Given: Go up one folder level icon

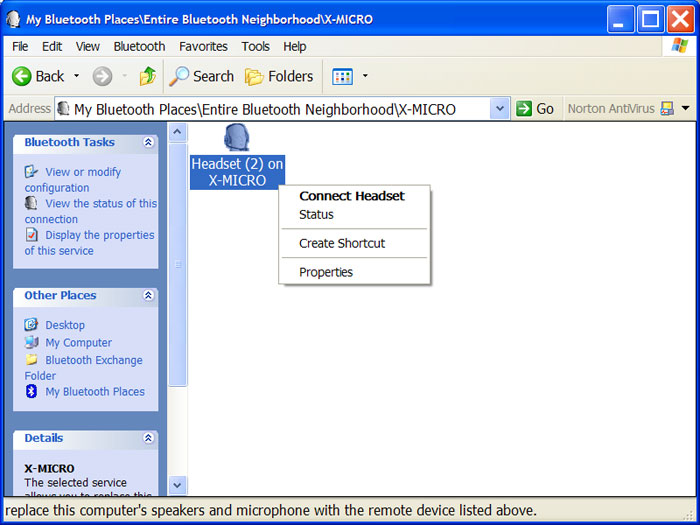Looking at the screenshot, I should click(x=148, y=76).
